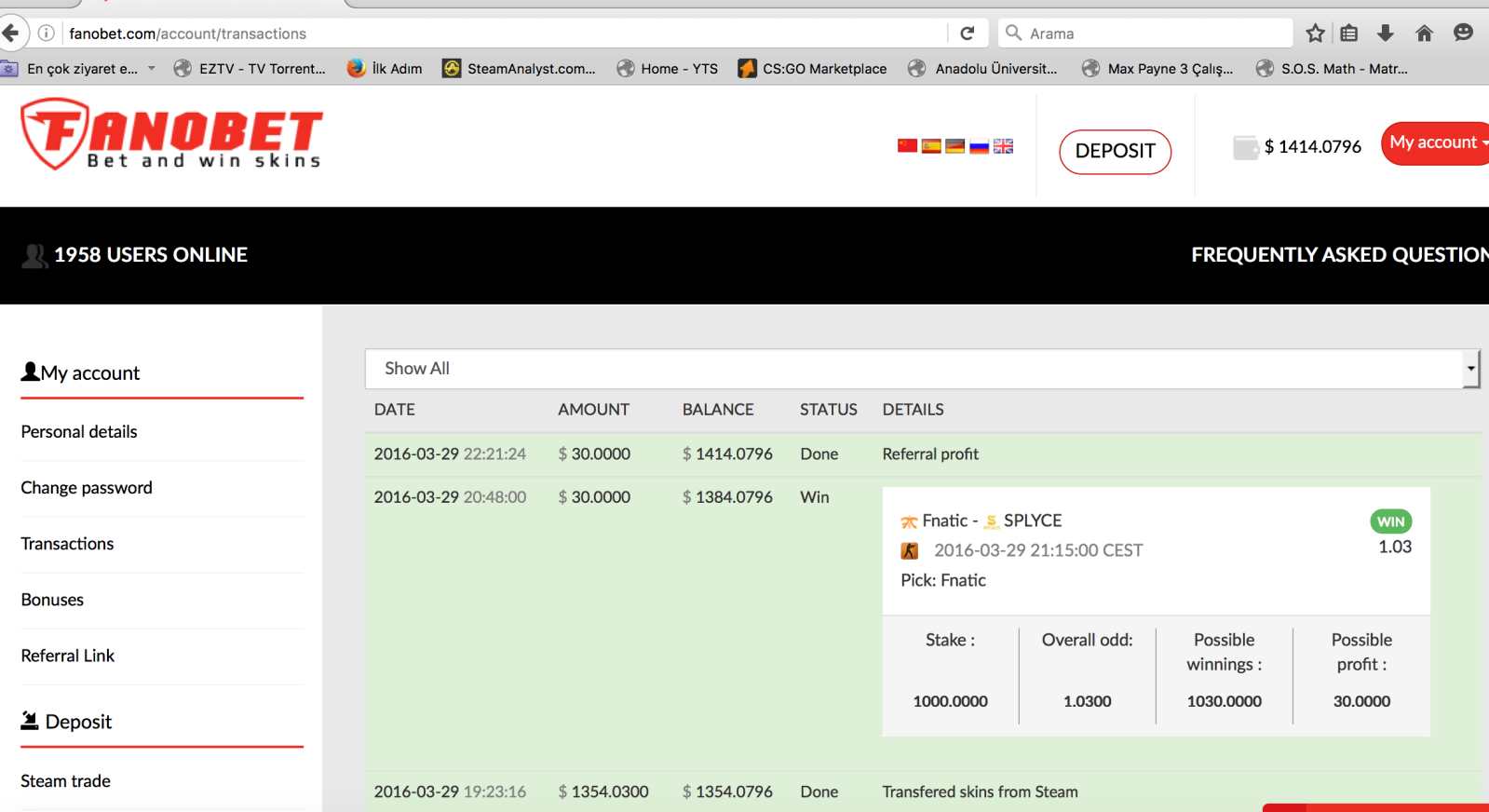The height and width of the screenshot is (812, 1489).
Task: Open Anadolu Üniversit... bookmark
Action: pos(983,69)
